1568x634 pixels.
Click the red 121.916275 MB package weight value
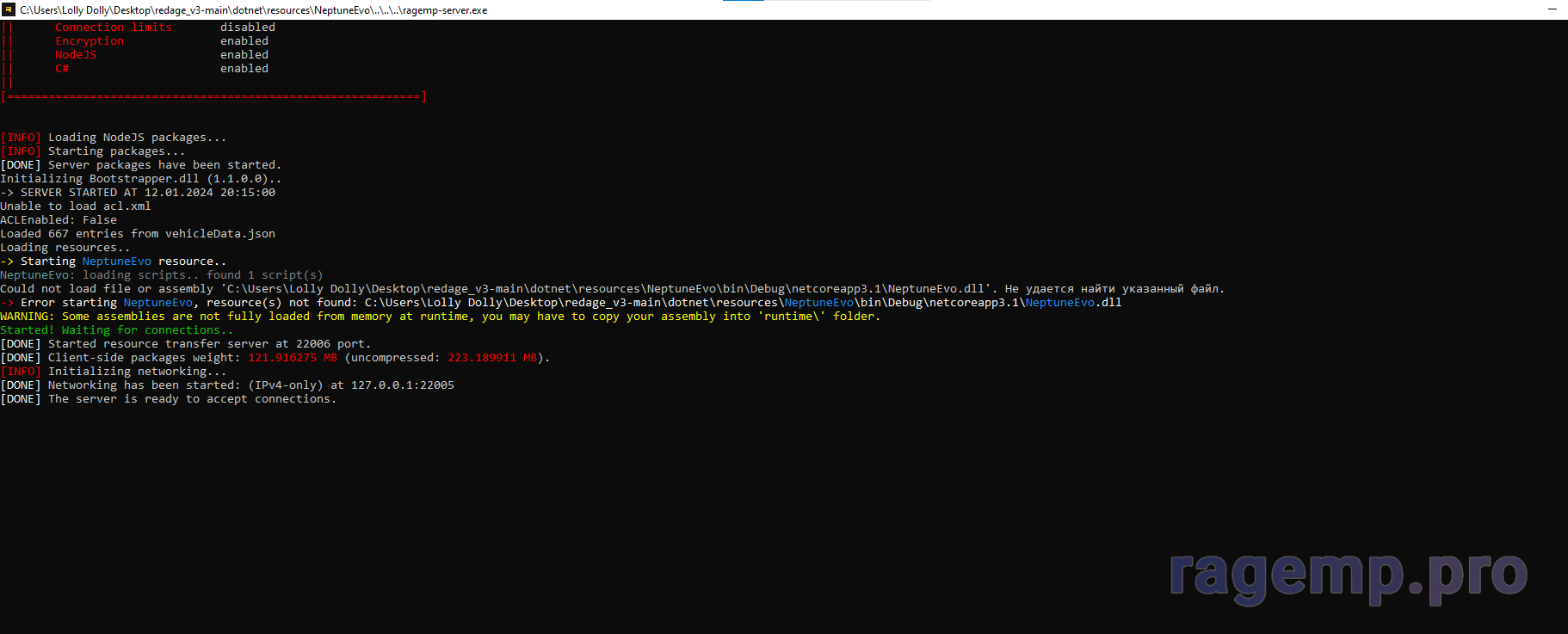pos(293,358)
